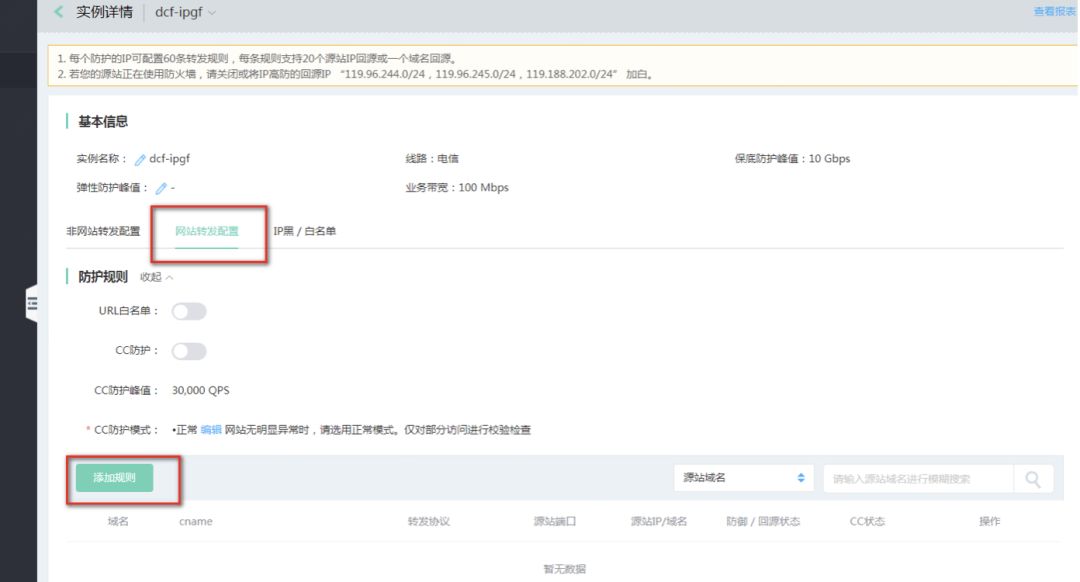The width and height of the screenshot is (1080, 582).
Task: Edit 弹性防护峰值 with the pencil icon
Action: tap(161, 188)
